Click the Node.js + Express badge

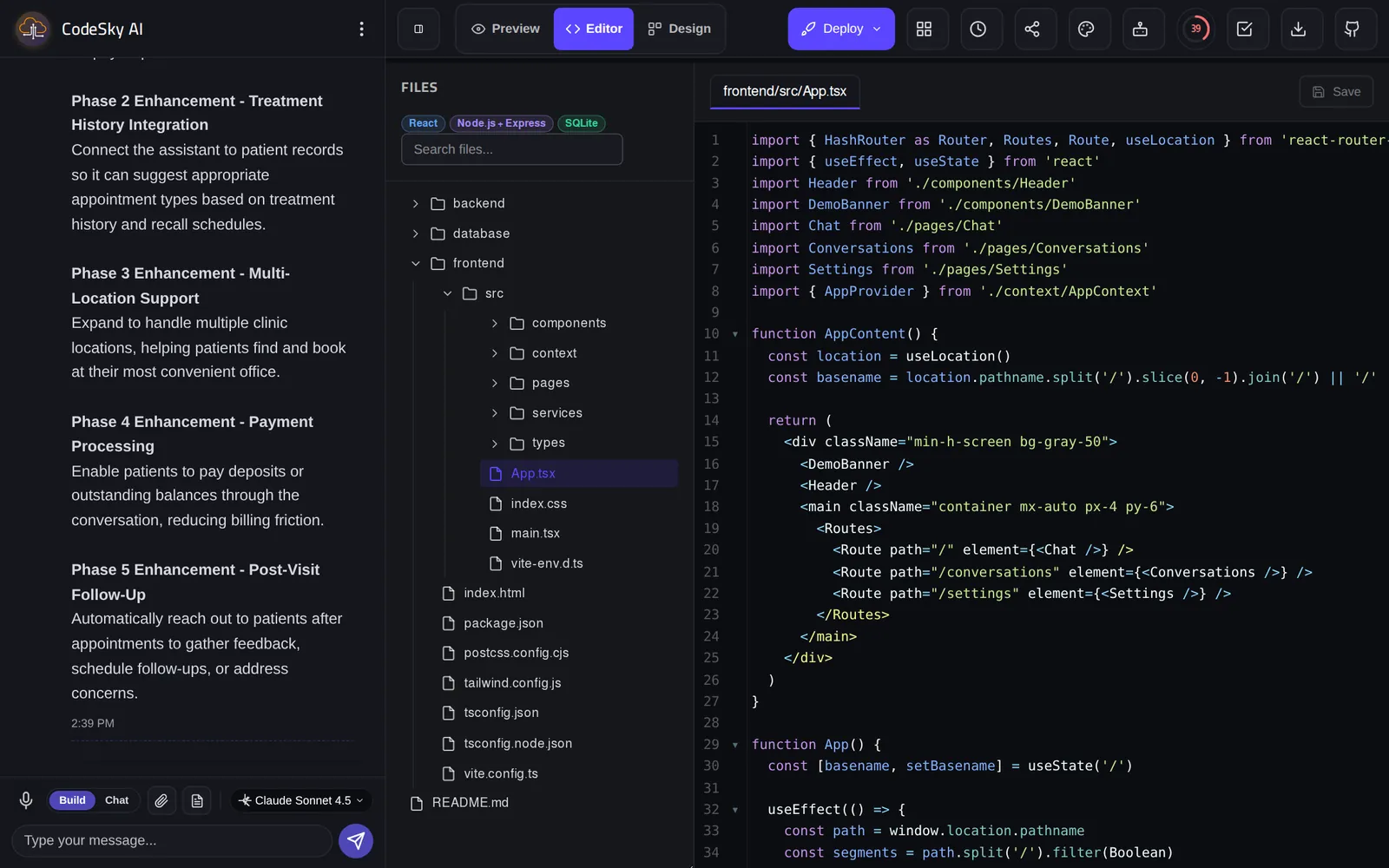coord(501,123)
